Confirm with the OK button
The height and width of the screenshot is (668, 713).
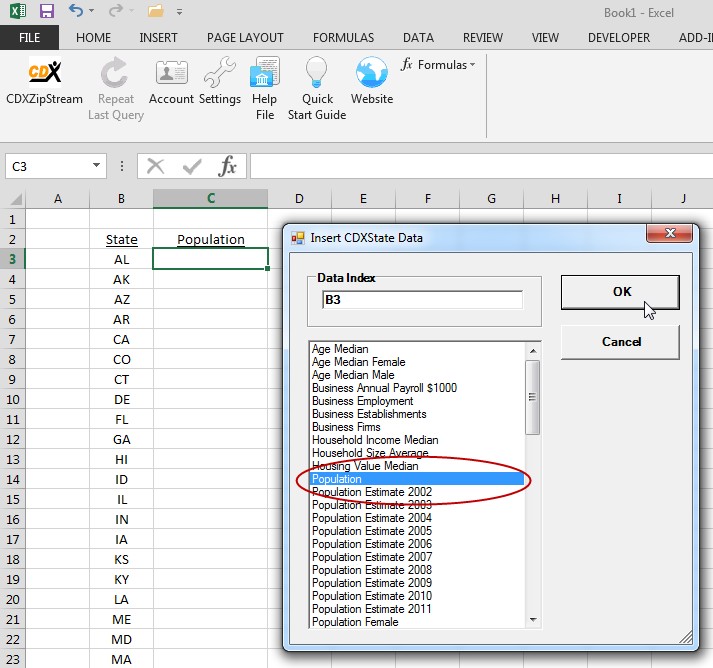click(x=620, y=292)
